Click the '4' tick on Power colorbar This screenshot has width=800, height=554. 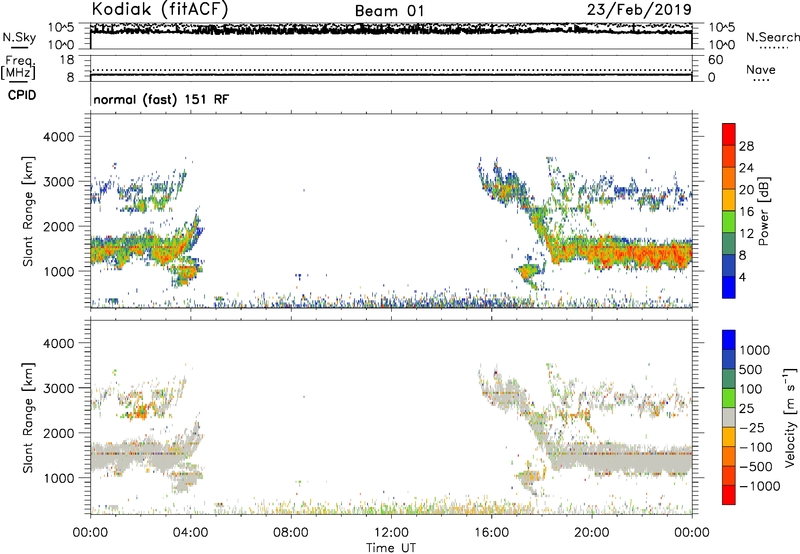743,278
